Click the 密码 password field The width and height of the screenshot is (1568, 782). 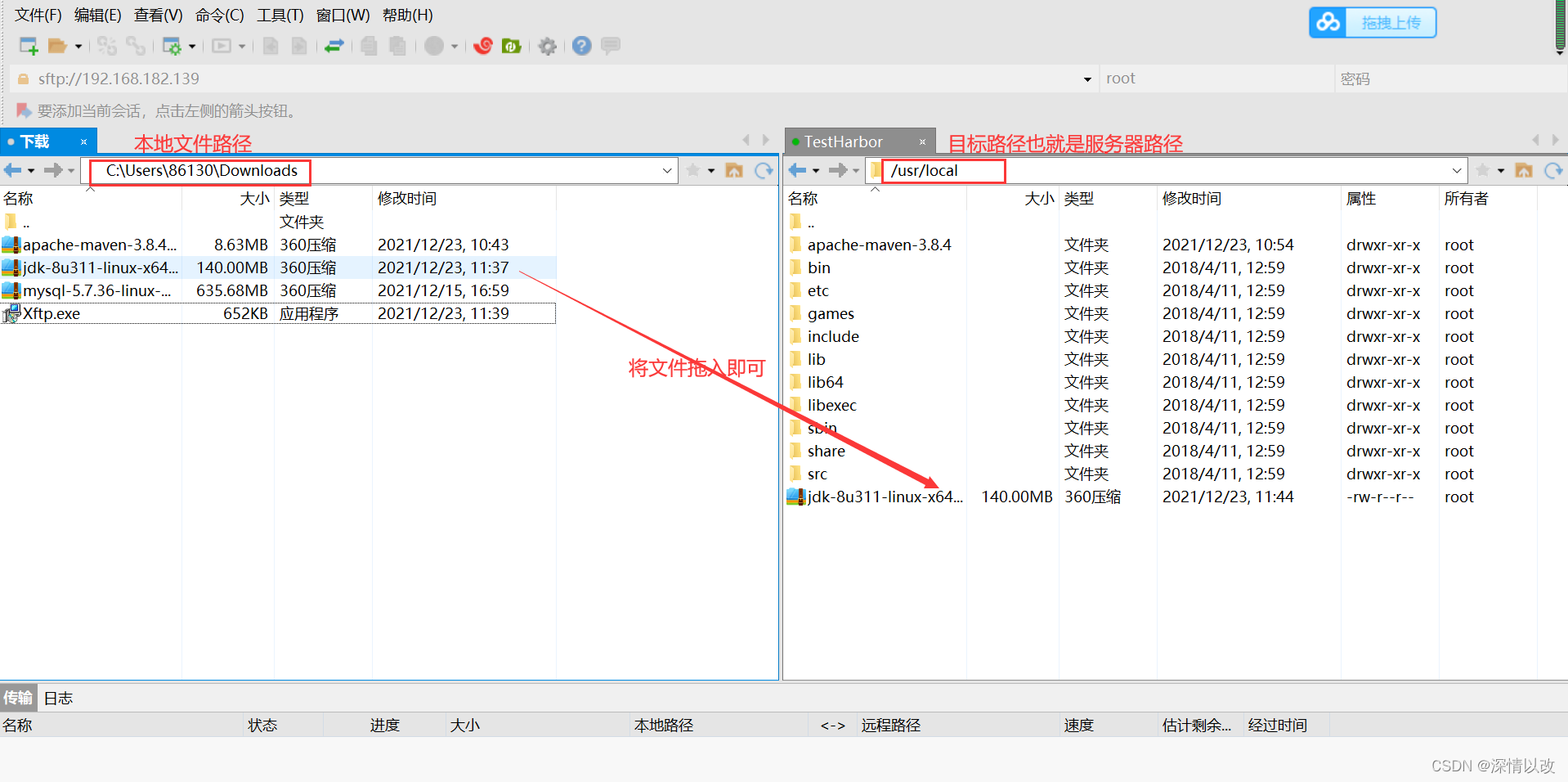coord(1450,79)
